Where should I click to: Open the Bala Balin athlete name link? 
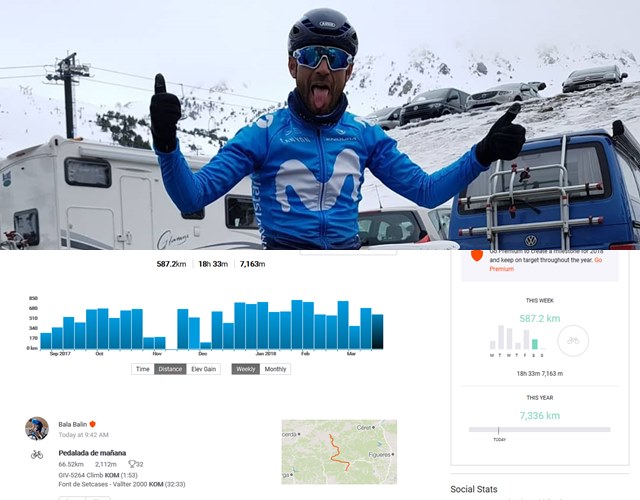tap(73, 424)
